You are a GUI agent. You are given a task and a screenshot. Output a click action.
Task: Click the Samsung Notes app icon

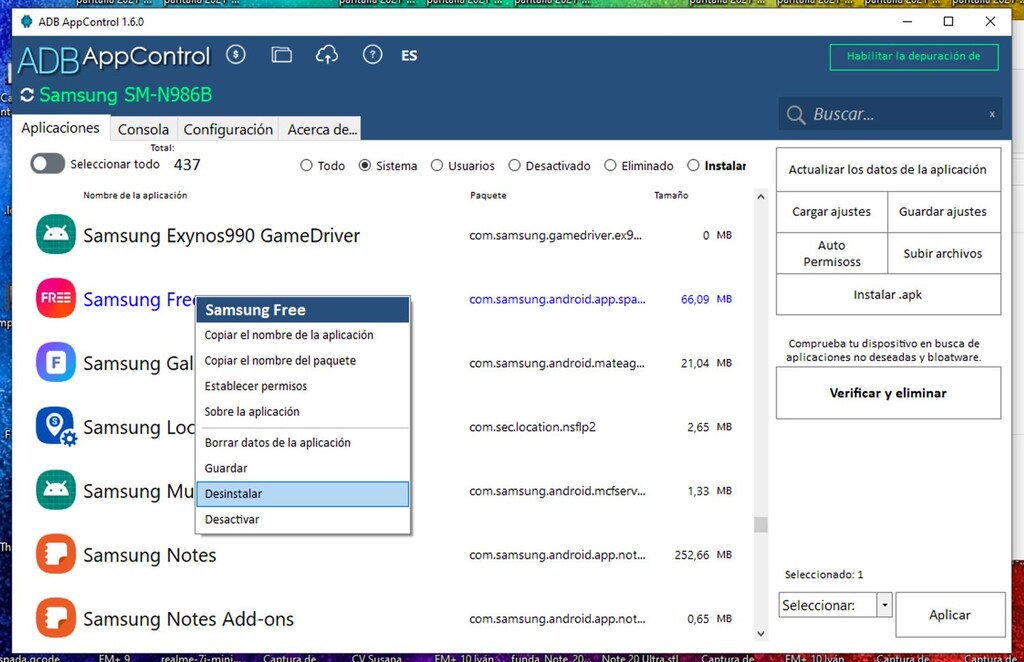point(56,555)
